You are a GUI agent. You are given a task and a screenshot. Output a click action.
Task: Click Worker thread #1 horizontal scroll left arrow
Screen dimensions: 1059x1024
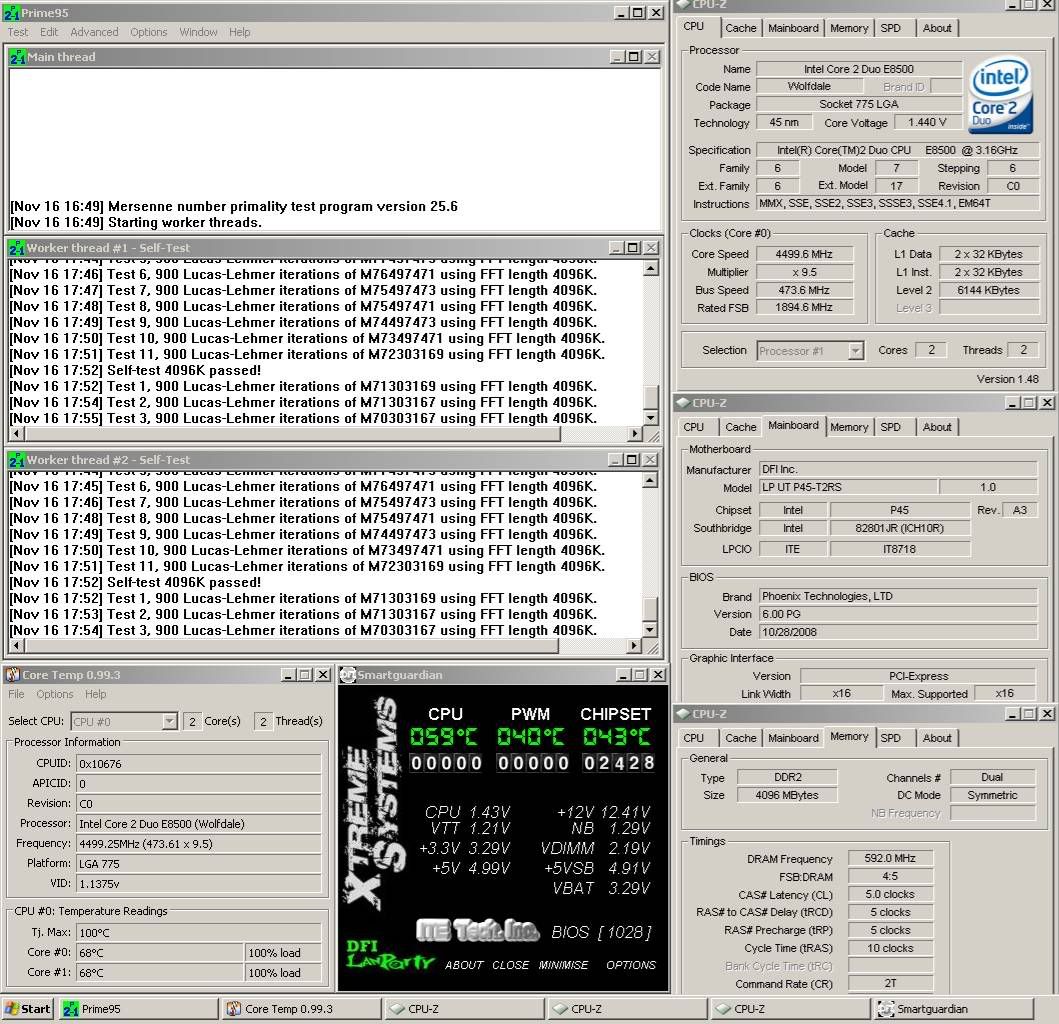16,434
